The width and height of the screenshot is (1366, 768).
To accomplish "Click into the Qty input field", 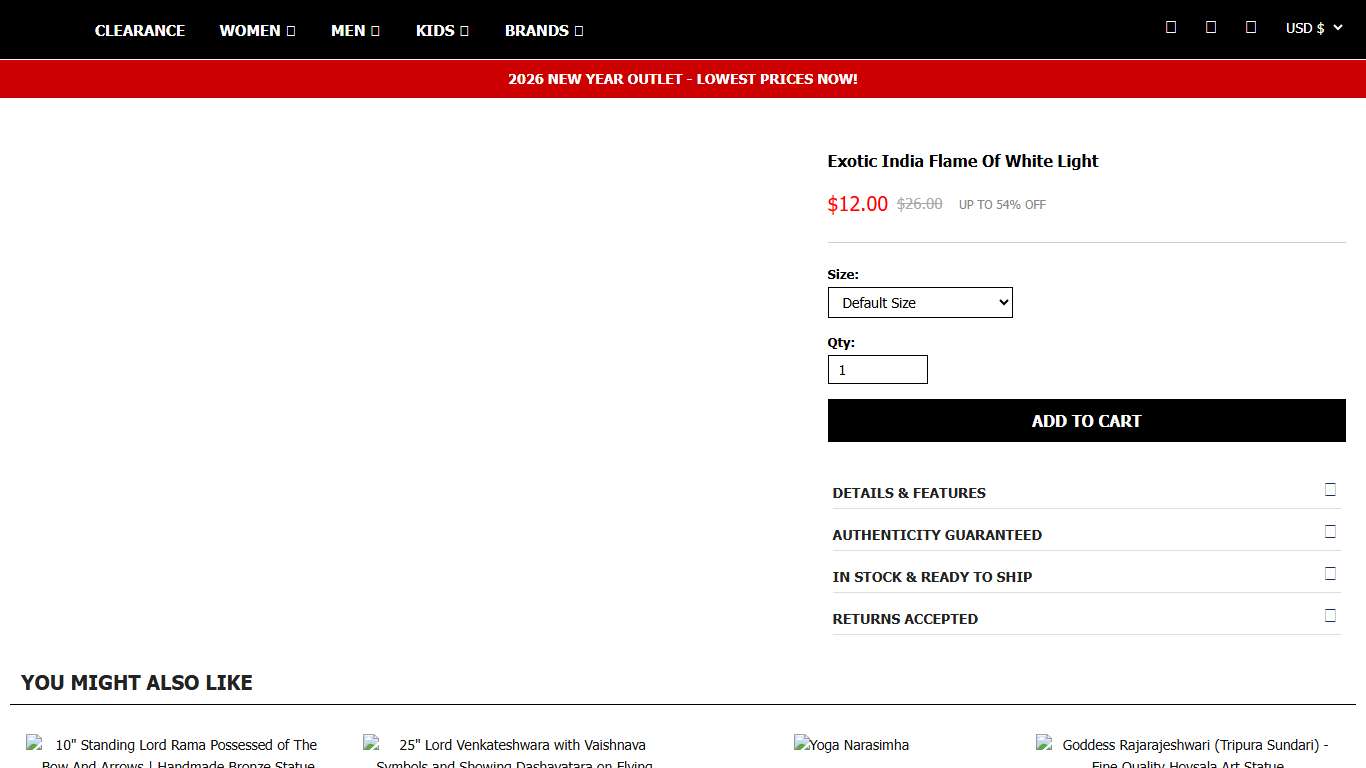I will pos(877,370).
